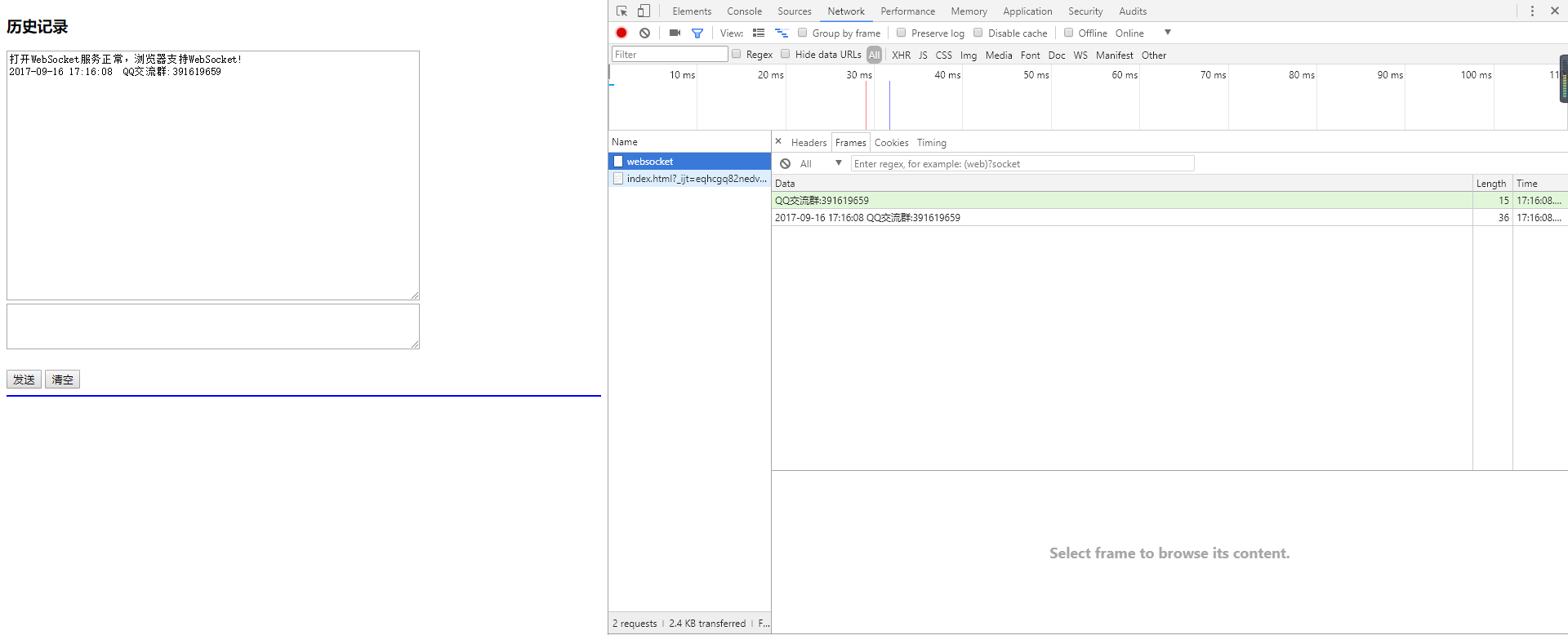The image size is (1568, 635).
Task: Click the frame regex filter input
Action: click(1022, 164)
